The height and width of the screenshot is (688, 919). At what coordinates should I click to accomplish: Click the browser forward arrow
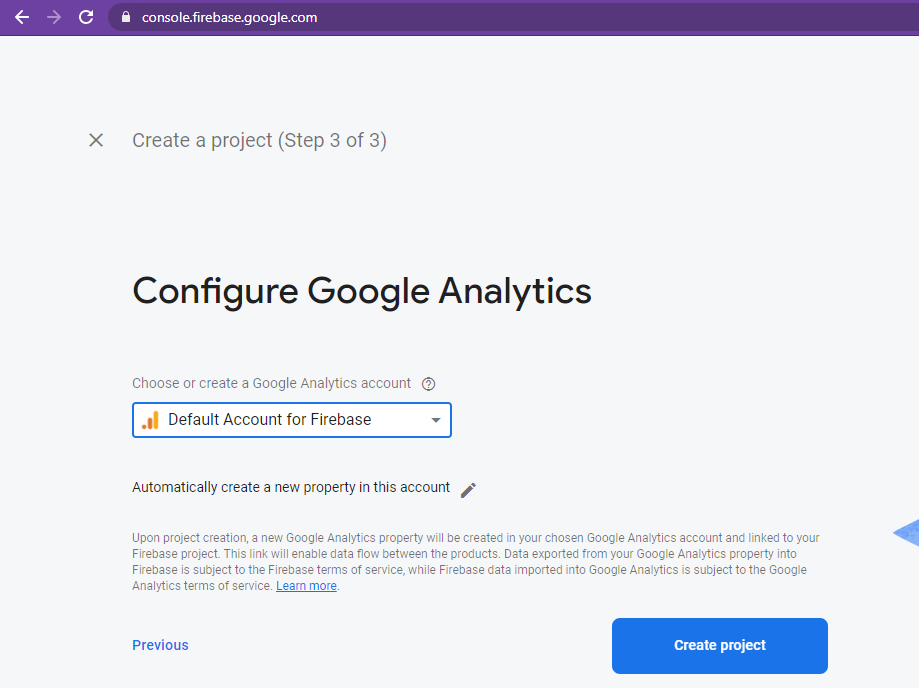pos(54,17)
